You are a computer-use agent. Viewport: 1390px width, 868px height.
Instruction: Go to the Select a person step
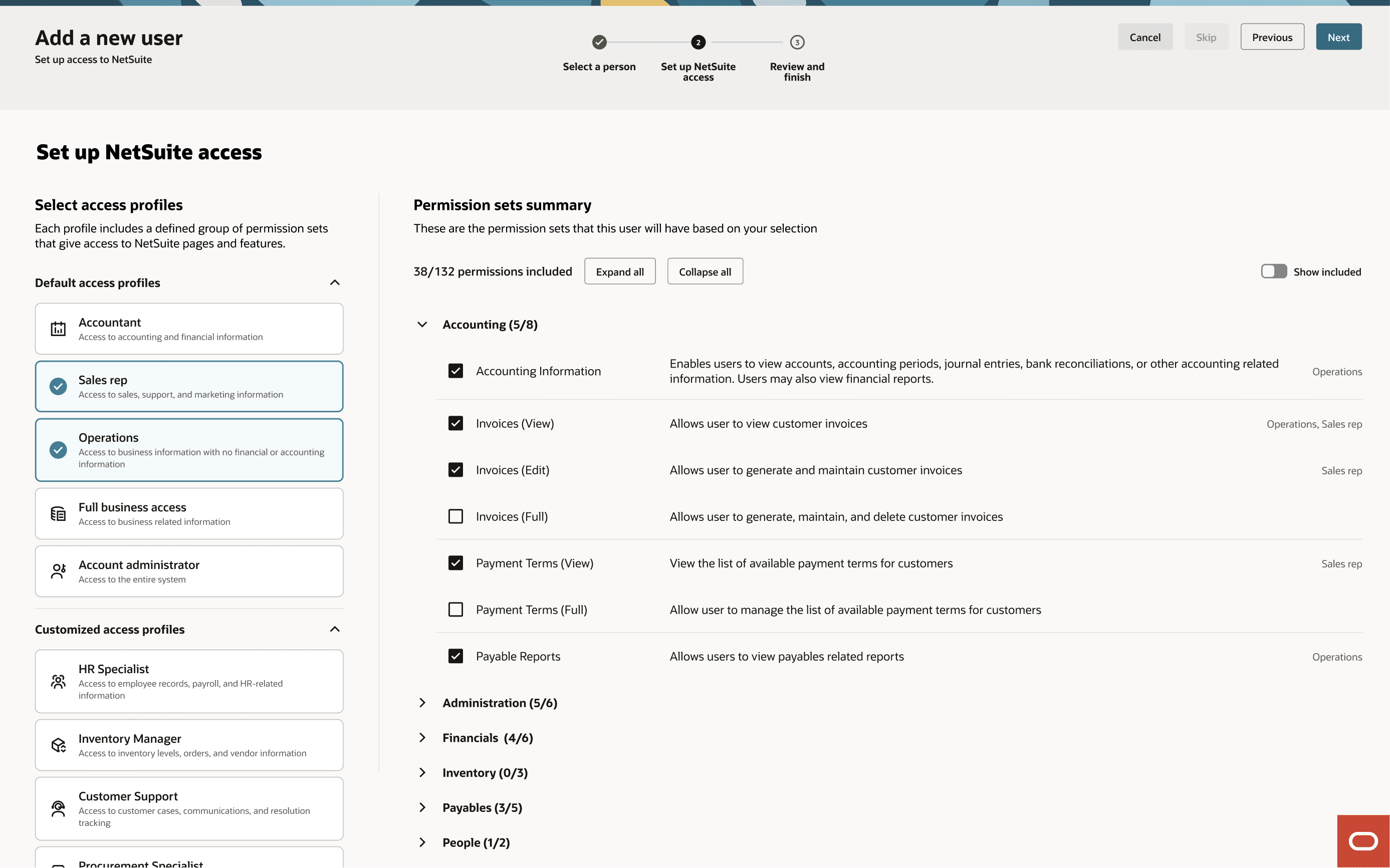pyautogui.click(x=599, y=43)
